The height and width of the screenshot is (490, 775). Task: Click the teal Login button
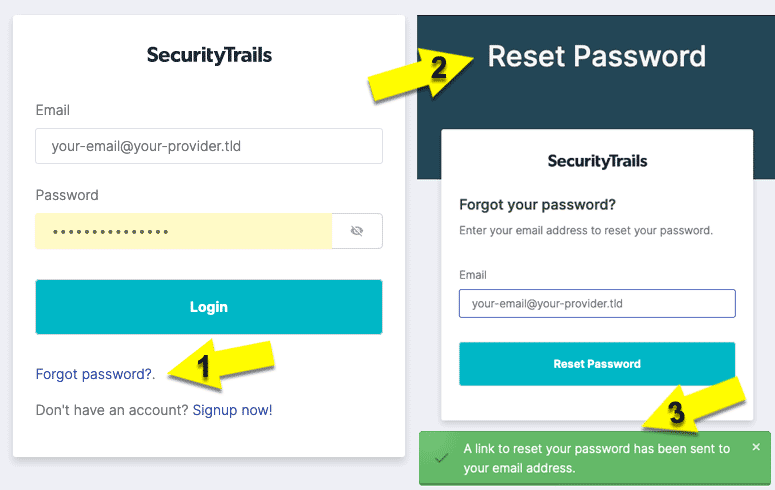coord(209,307)
